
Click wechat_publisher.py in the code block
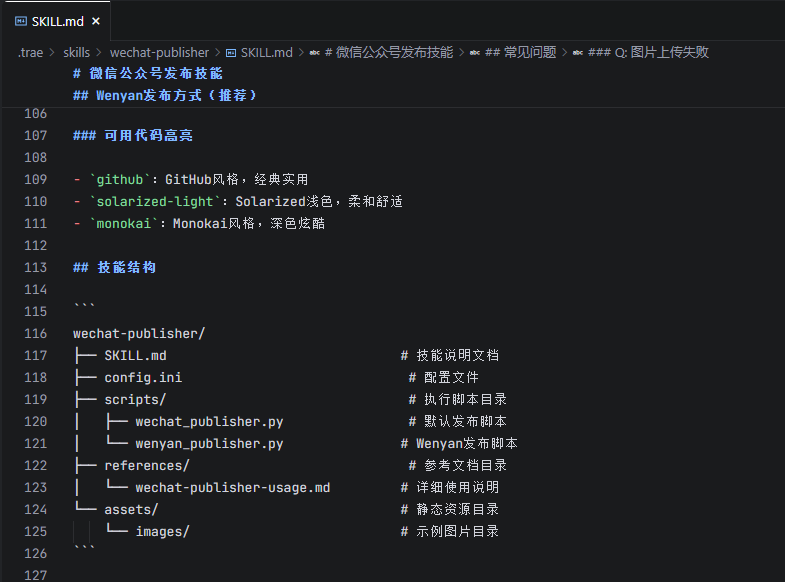tap(209, 421)
